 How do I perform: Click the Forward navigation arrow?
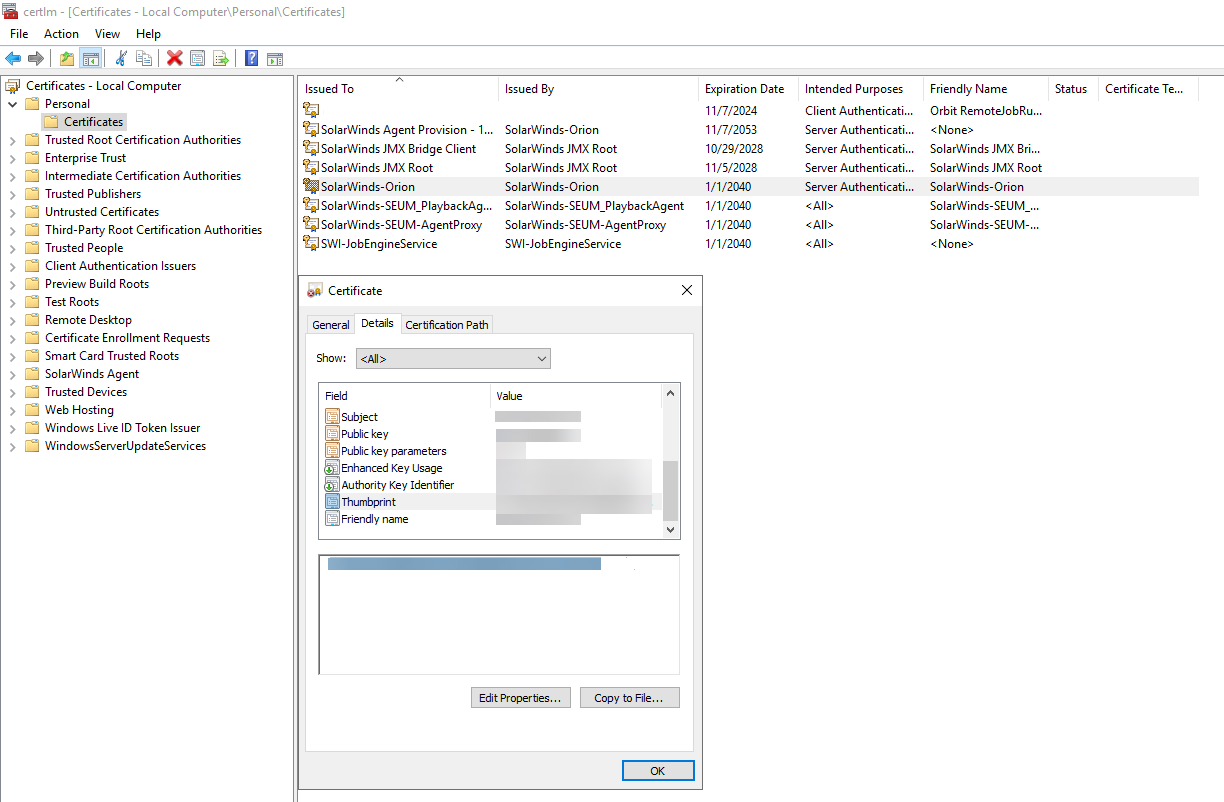click(x=36, y=57)
